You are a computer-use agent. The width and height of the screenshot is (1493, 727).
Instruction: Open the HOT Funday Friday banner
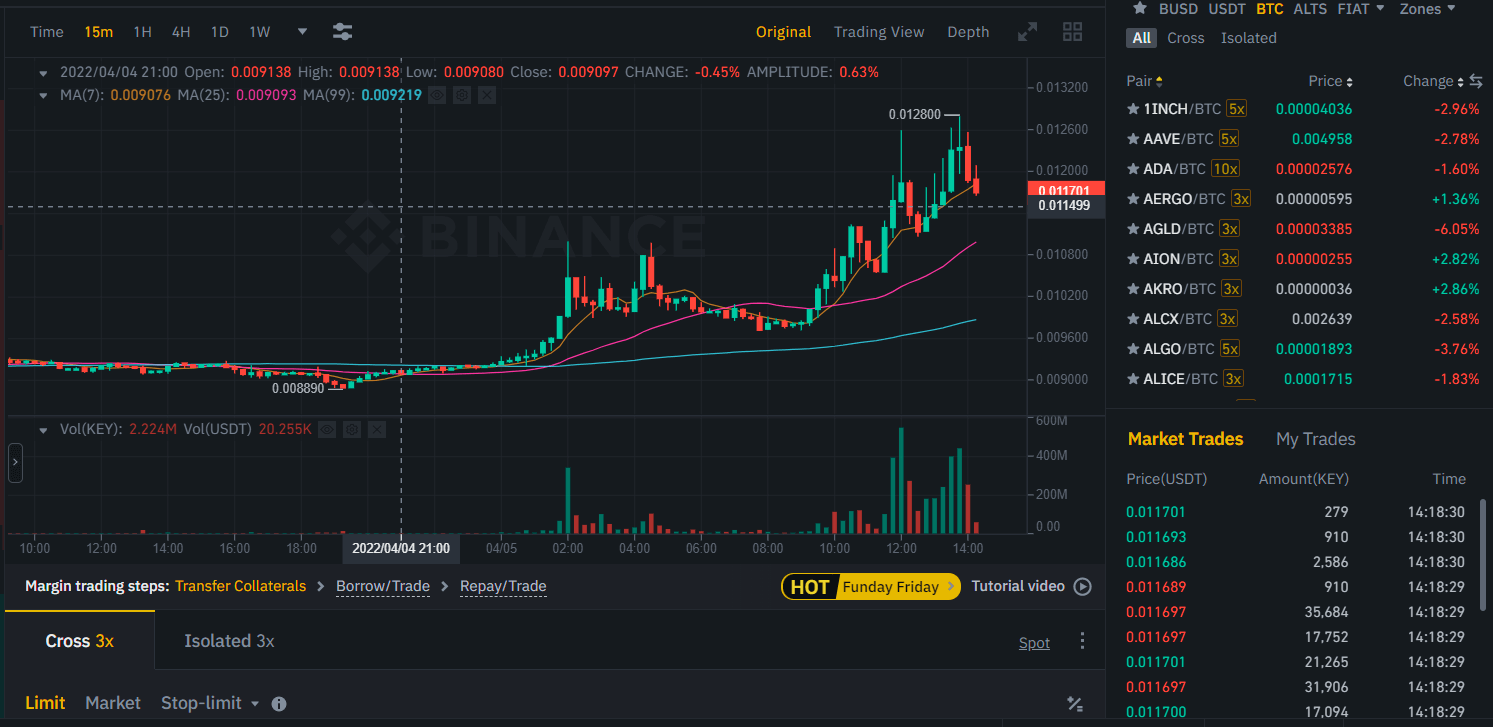[871, 587]
